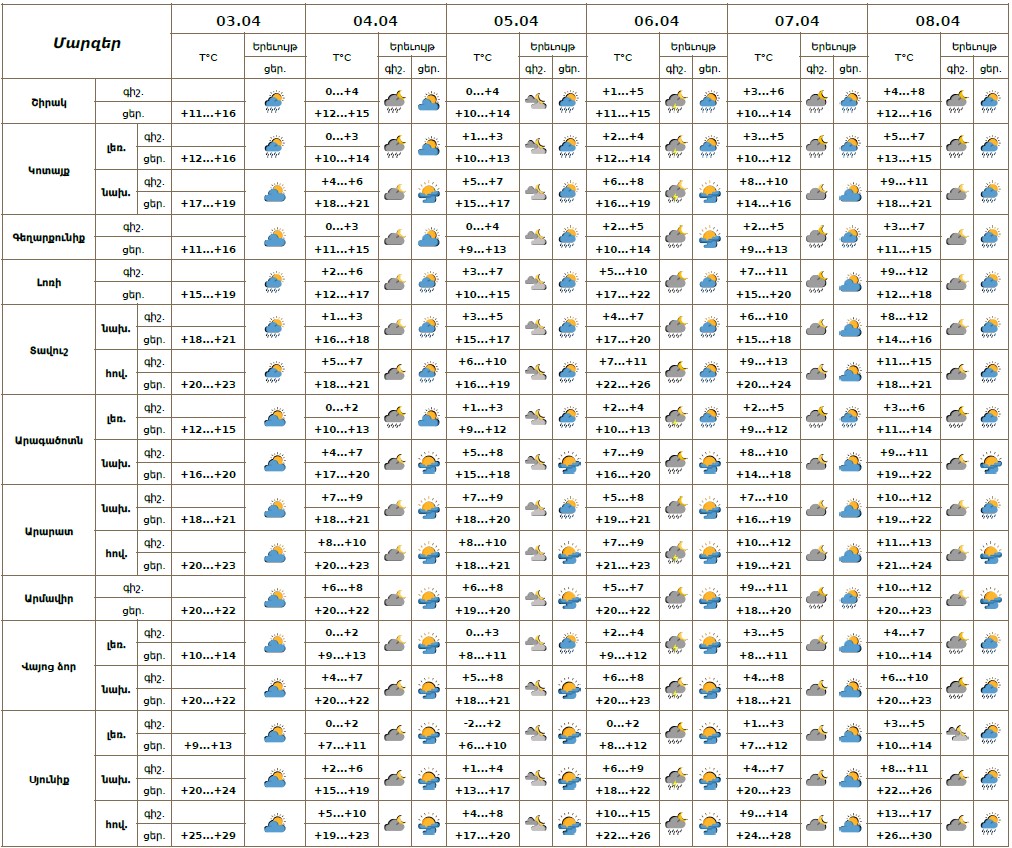Select the 08.04 date column header
Screen dimensions: 1012x848
click(x=938, y=20)
